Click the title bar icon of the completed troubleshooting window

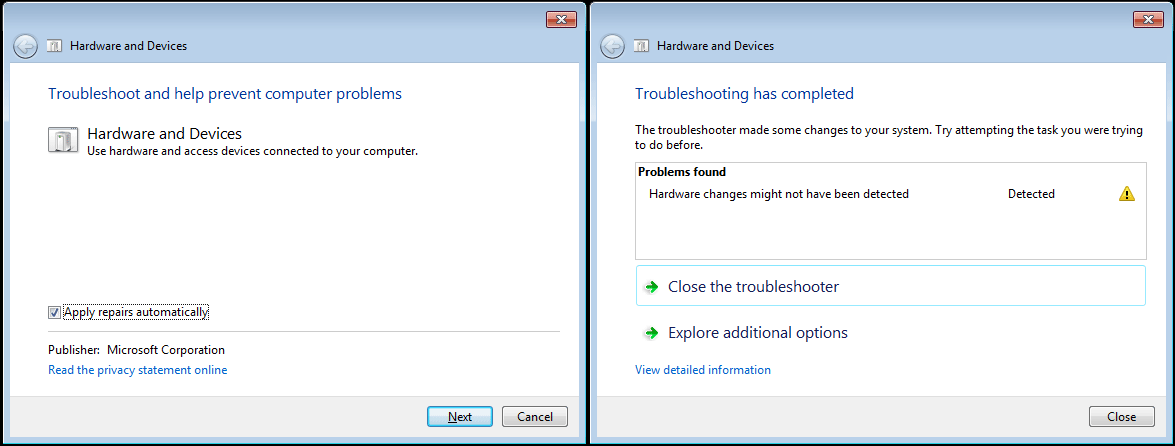641,46
